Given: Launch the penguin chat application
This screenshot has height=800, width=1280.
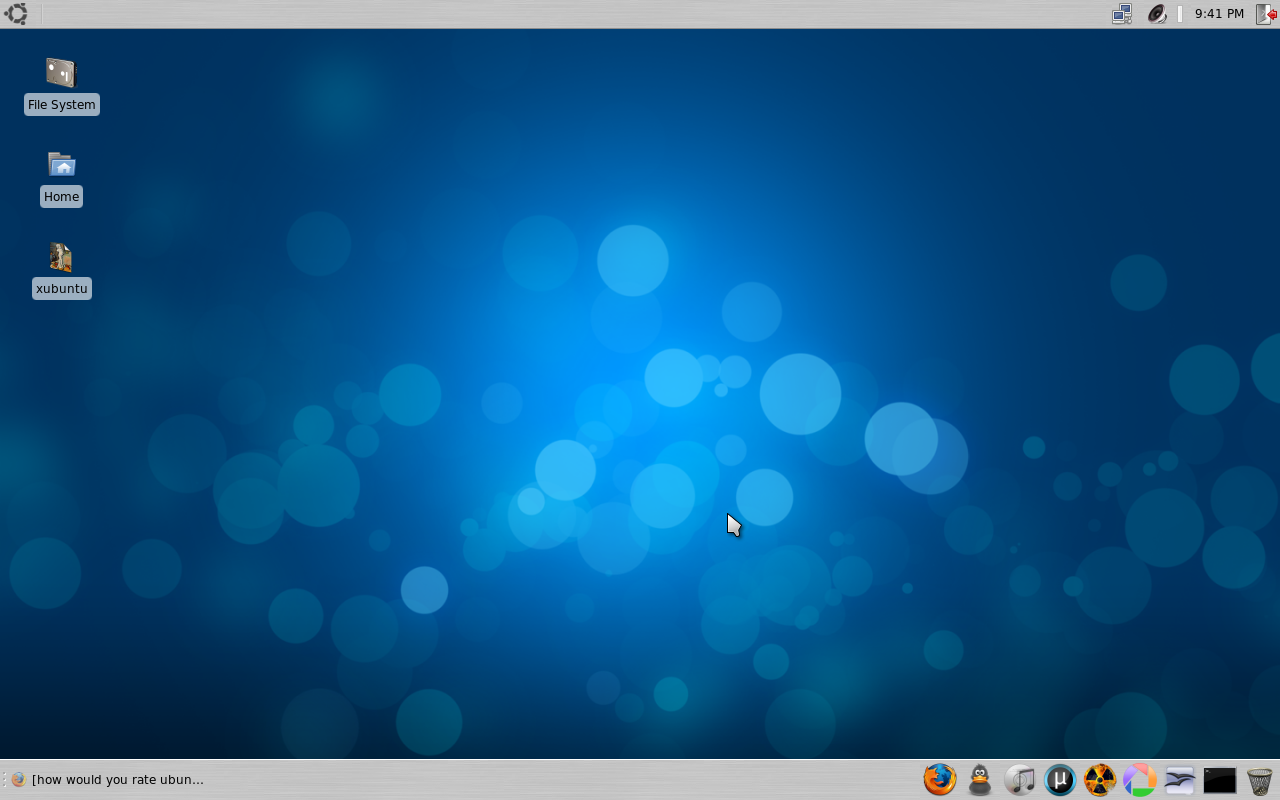Looking at the screenshot, I should pyautogui.click(x=980, y=780).
